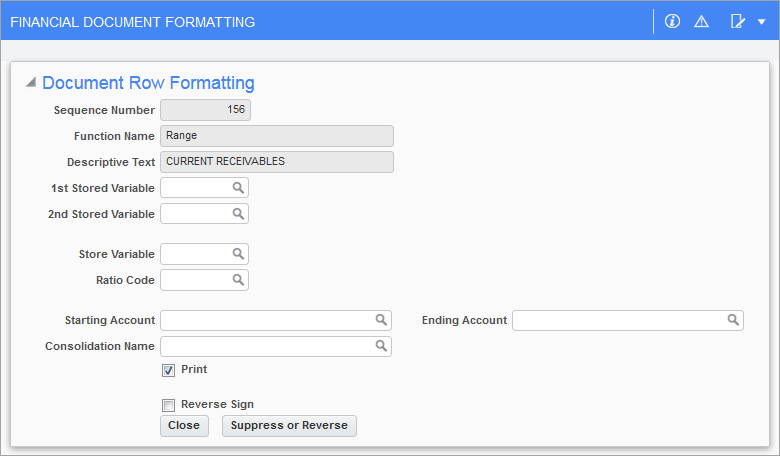Click the Descriptive Text field
Image resolution: width=780 pixels, height=456 pixels.
point(277,162)
